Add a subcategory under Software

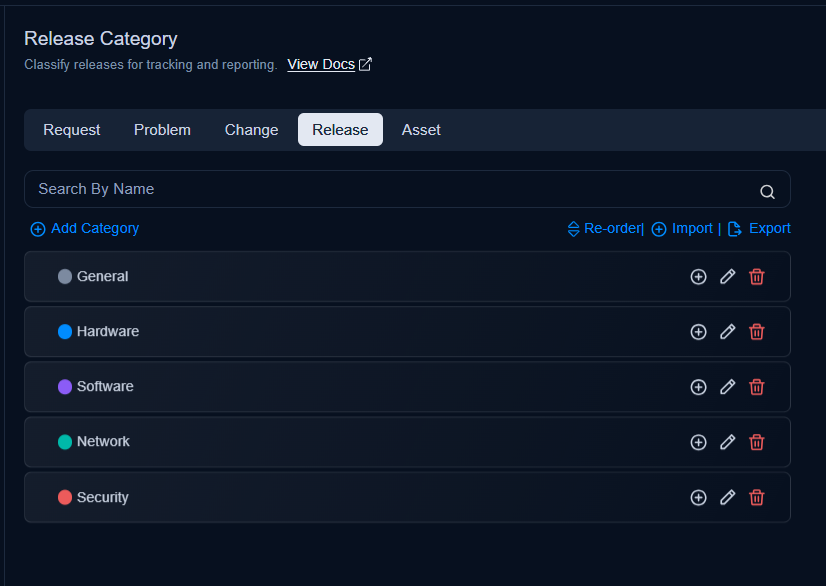698,387
